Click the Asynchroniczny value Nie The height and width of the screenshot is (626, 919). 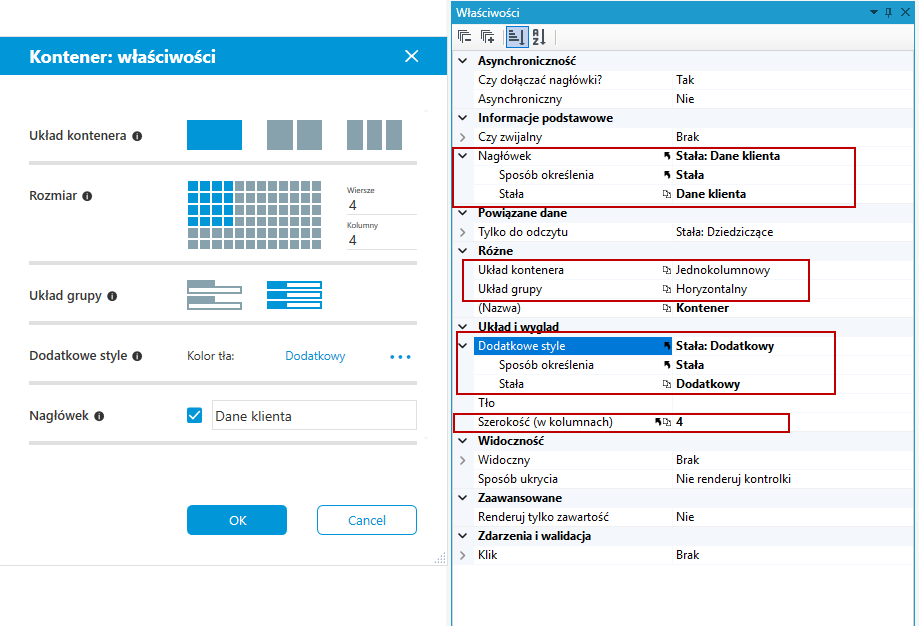[685, 99]
